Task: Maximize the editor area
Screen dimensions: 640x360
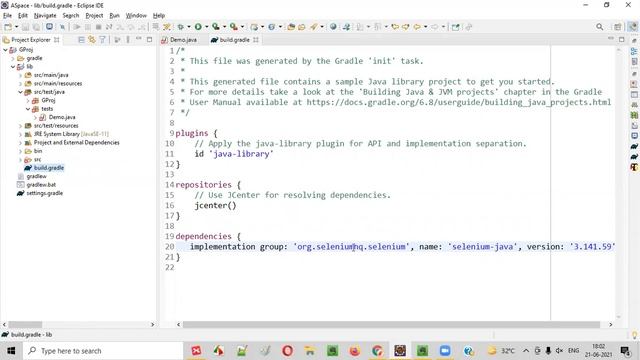Action: click(621, 40)
